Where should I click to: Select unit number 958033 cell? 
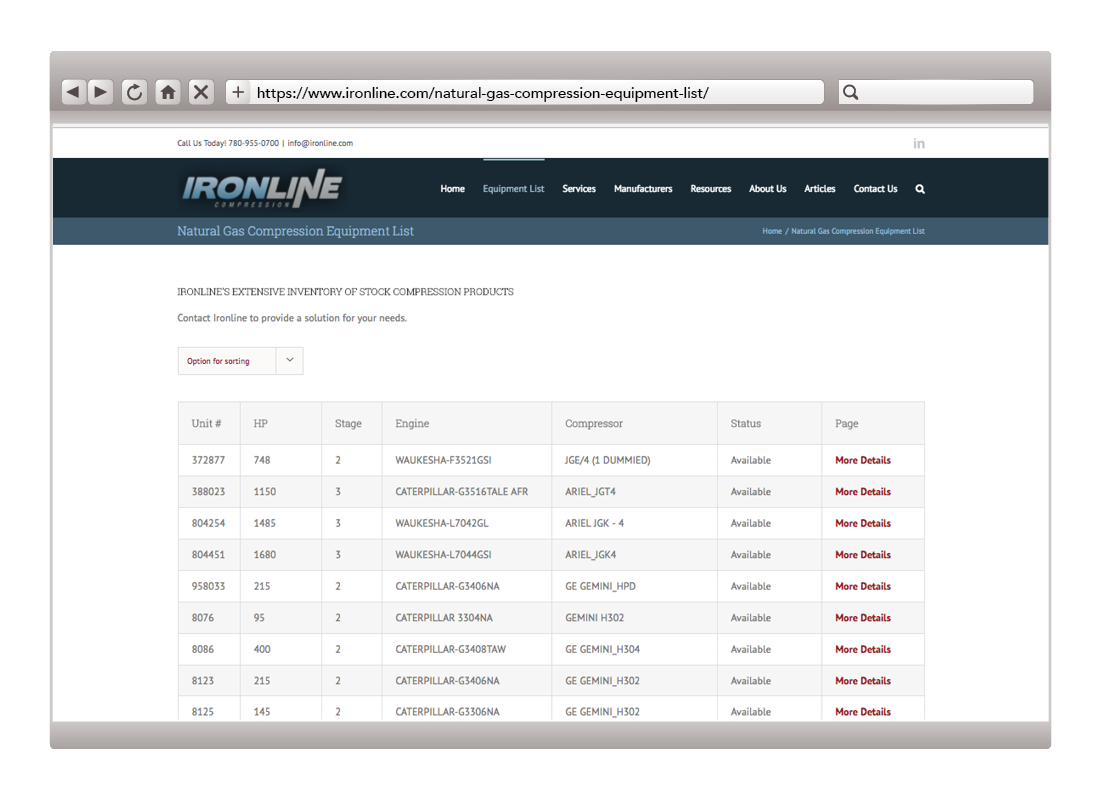[x=208, y=587]
